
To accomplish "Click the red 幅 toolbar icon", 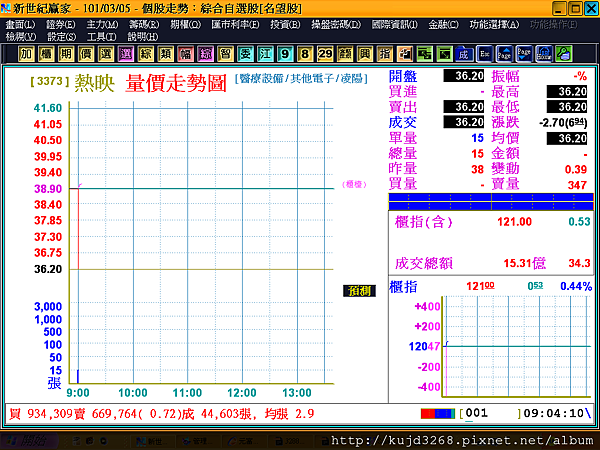I will [x=186, y=54].
